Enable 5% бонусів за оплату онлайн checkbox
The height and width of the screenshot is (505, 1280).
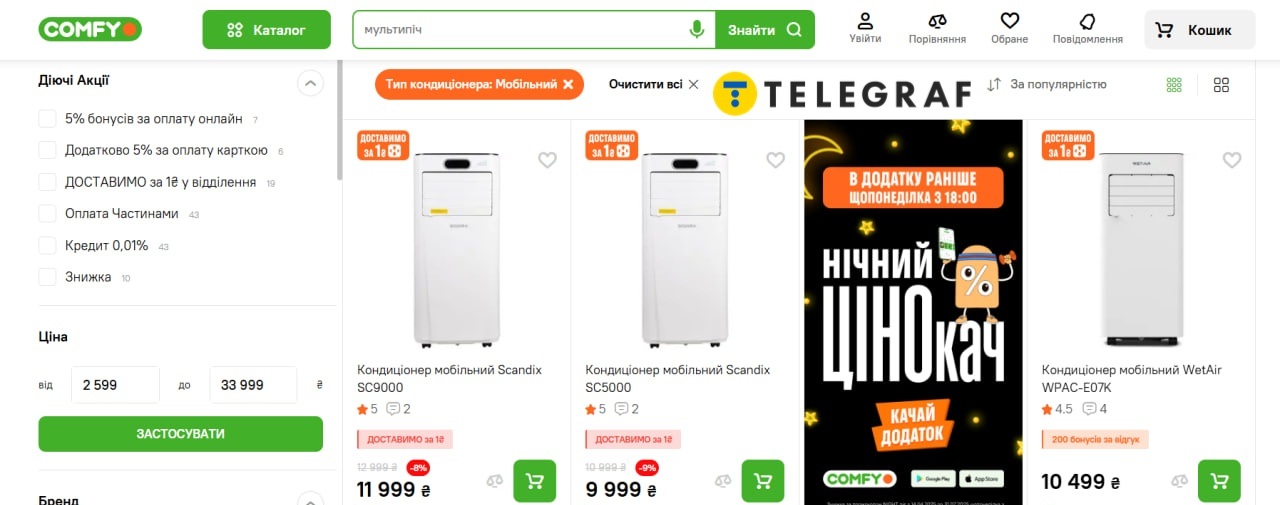tap(47, 119)
